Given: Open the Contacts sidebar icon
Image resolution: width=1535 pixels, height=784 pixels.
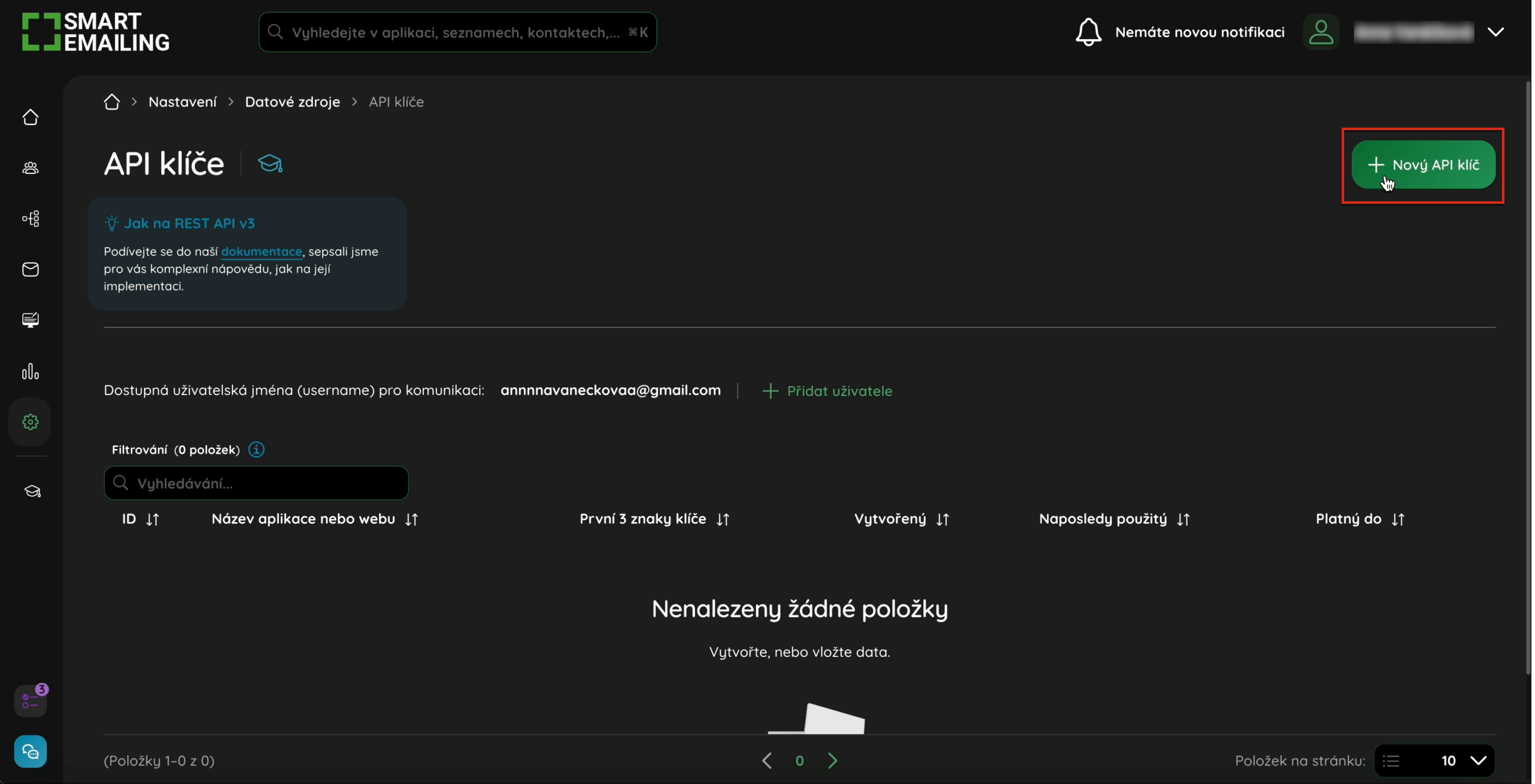Looking at the screenshot, I should pyautogui.click(x=31, y=168).
